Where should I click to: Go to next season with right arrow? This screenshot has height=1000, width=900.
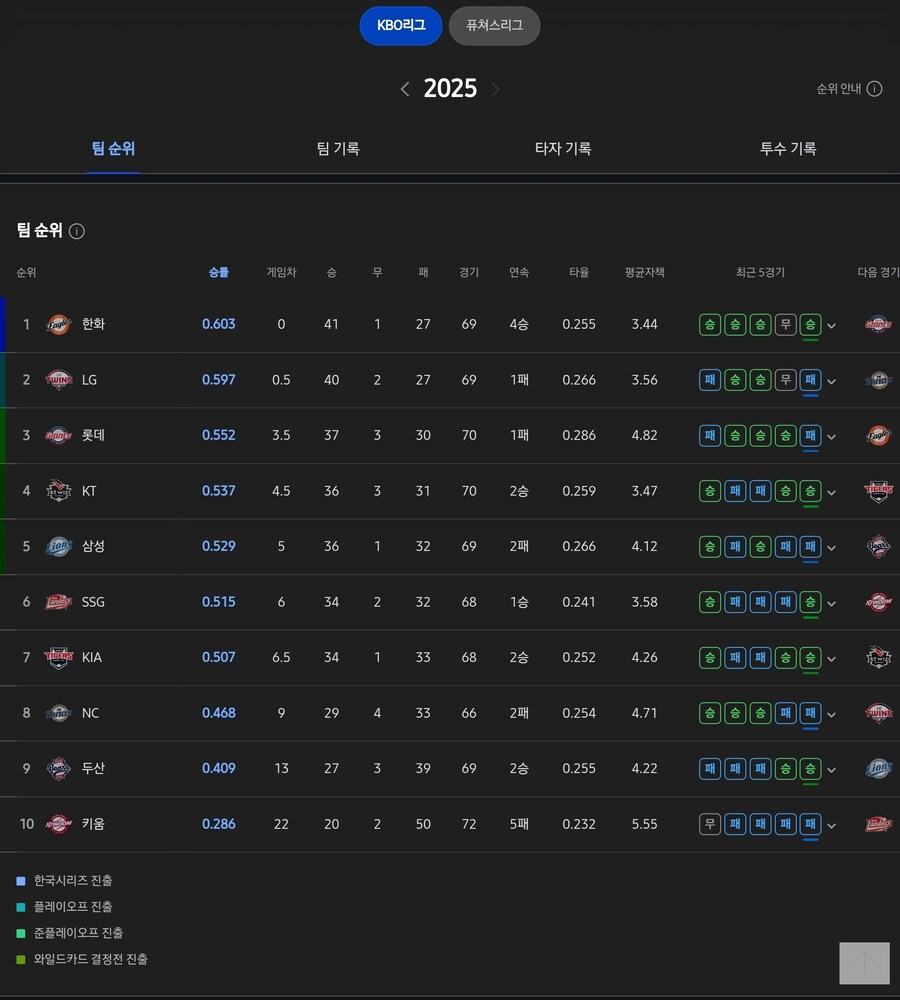click(x=495, y=89)
